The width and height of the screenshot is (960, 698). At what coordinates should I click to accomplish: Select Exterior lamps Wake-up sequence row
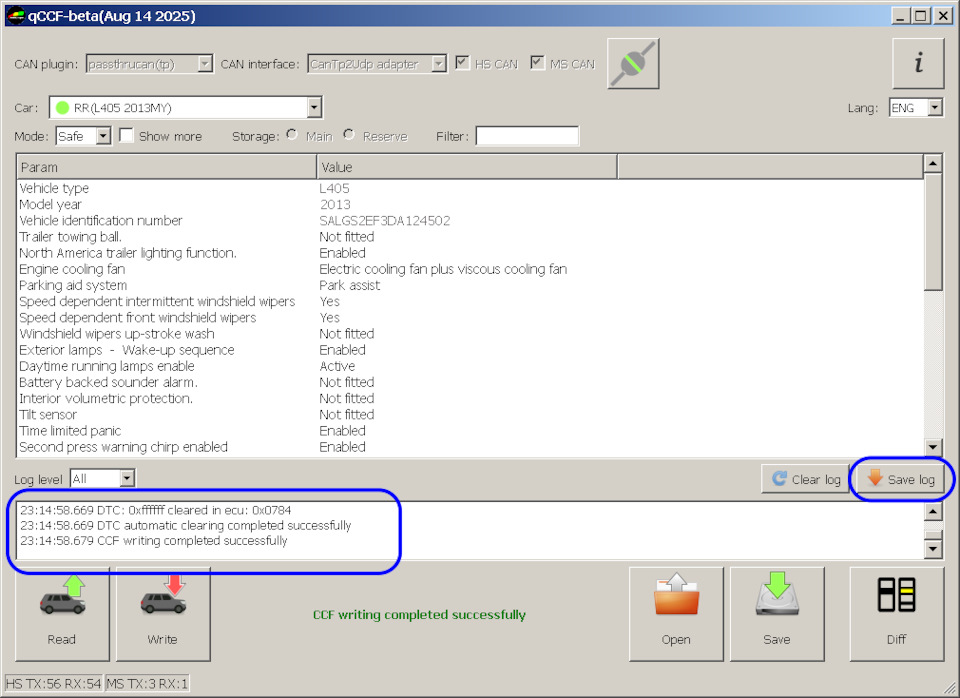pyautogui.click(x=470, y=350)
